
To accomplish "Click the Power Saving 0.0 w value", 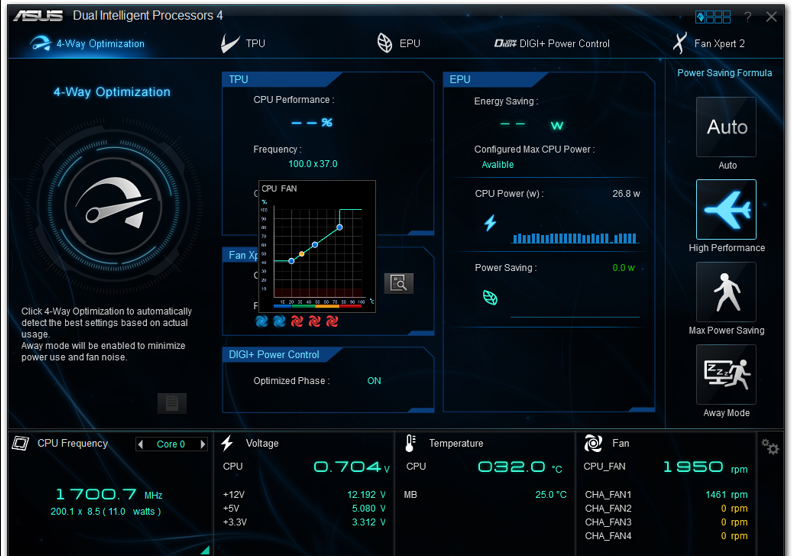I will coord(624,268).
